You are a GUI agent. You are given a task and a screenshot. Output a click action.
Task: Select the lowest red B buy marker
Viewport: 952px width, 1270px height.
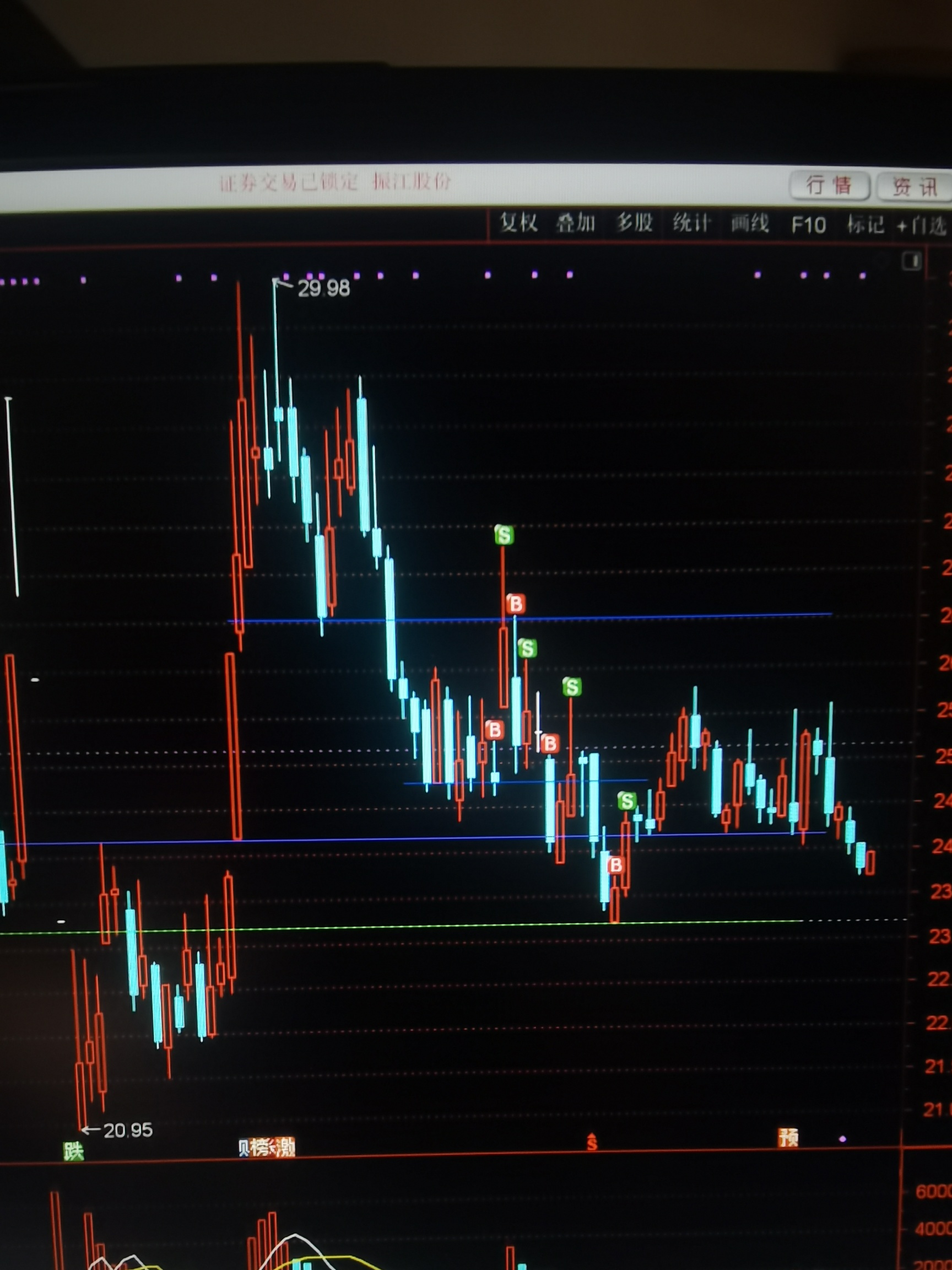616,865
